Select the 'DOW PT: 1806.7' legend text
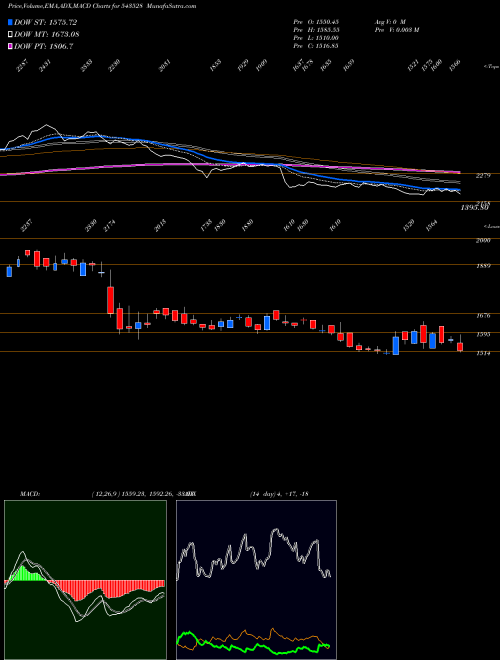The width and height of the screenshot is (500, 660). pos(44,46)
